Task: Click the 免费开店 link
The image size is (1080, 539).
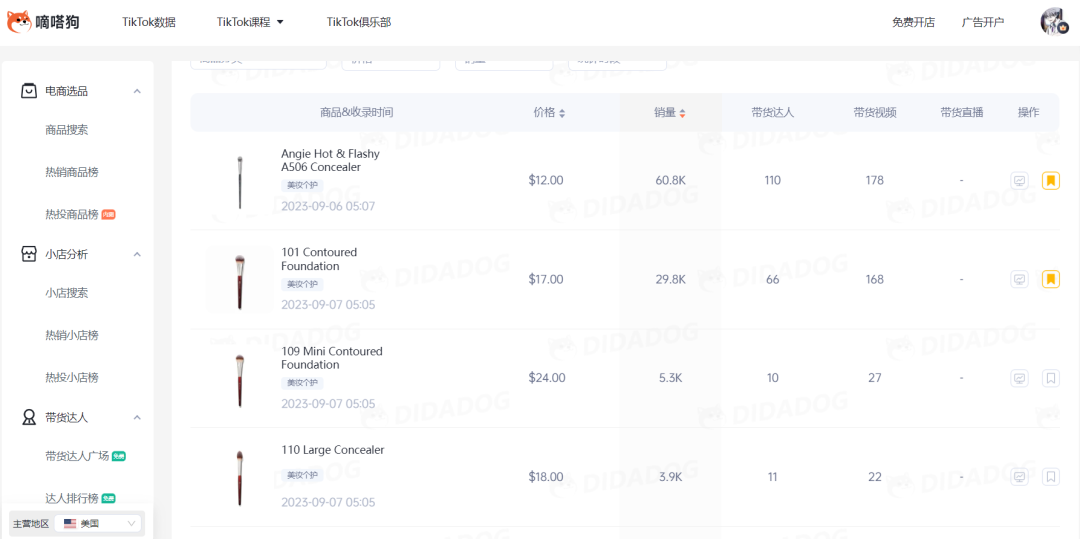Action: [x=913, y=22]
